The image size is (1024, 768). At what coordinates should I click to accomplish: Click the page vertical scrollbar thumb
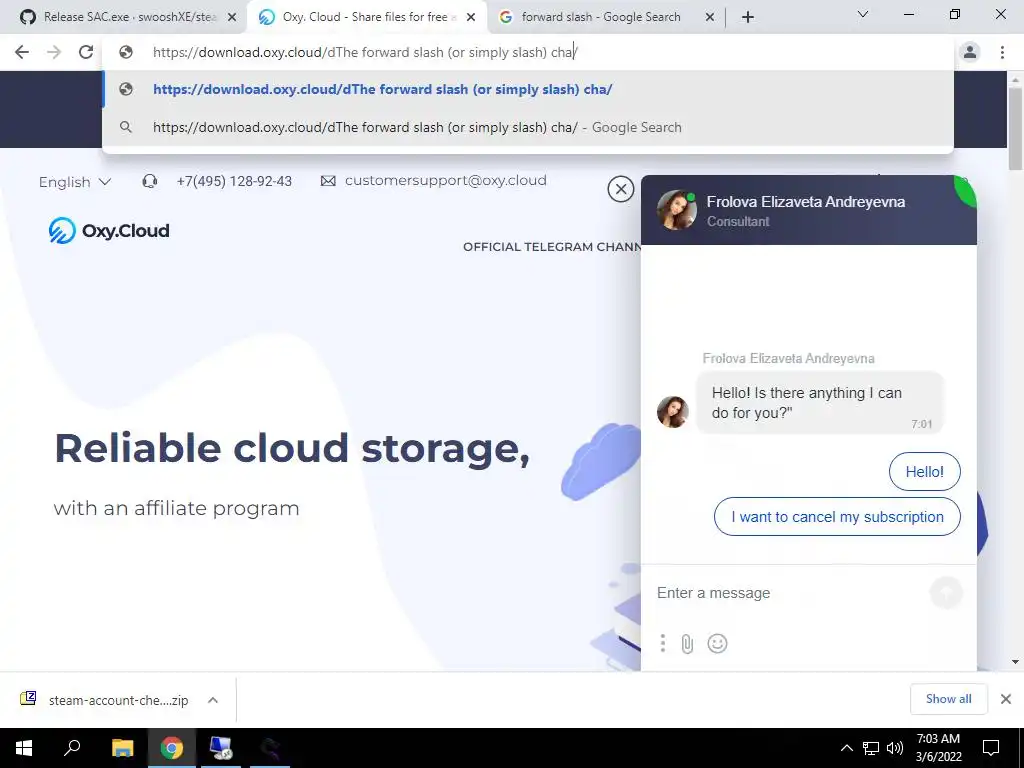(1015, 128)
